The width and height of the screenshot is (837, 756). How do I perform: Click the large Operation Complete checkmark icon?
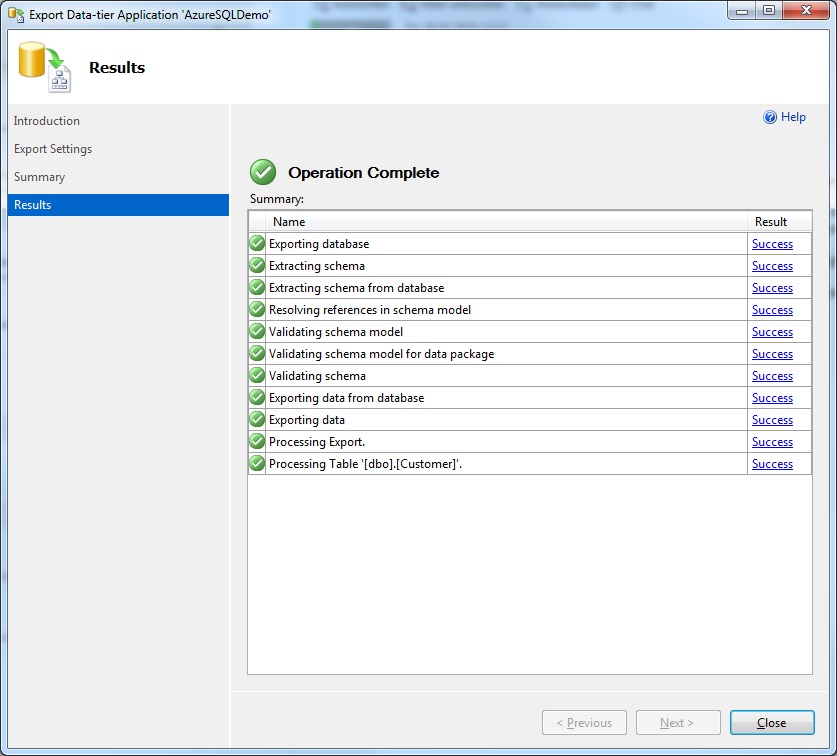(263, 172)
